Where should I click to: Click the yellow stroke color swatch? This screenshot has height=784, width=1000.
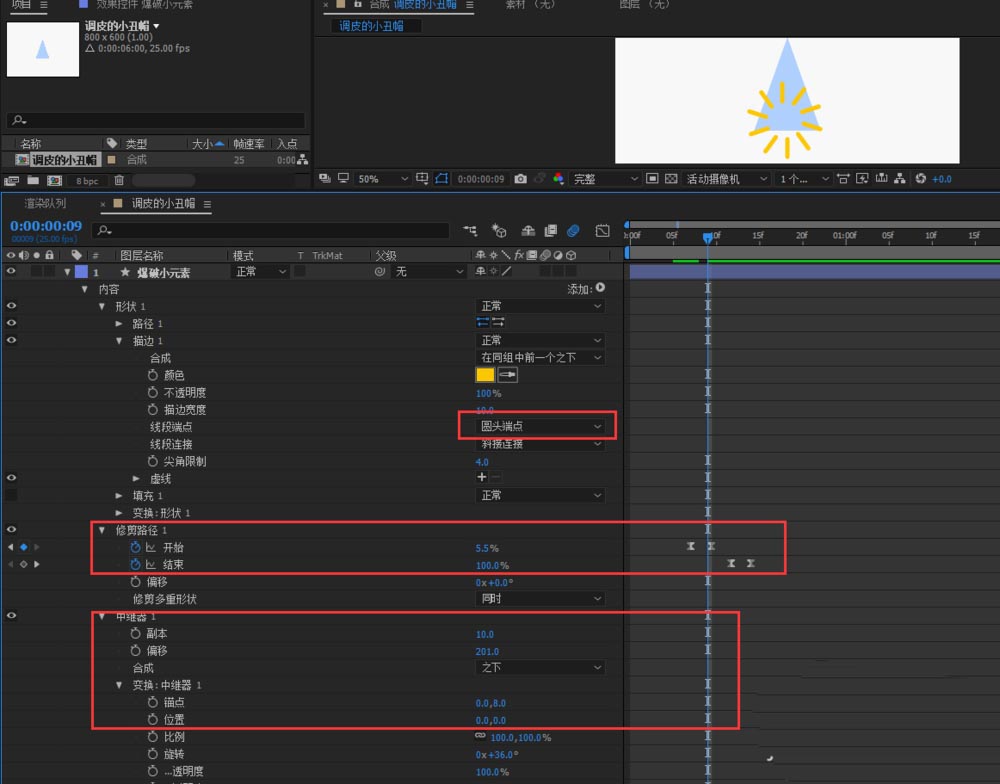(485, 374)
